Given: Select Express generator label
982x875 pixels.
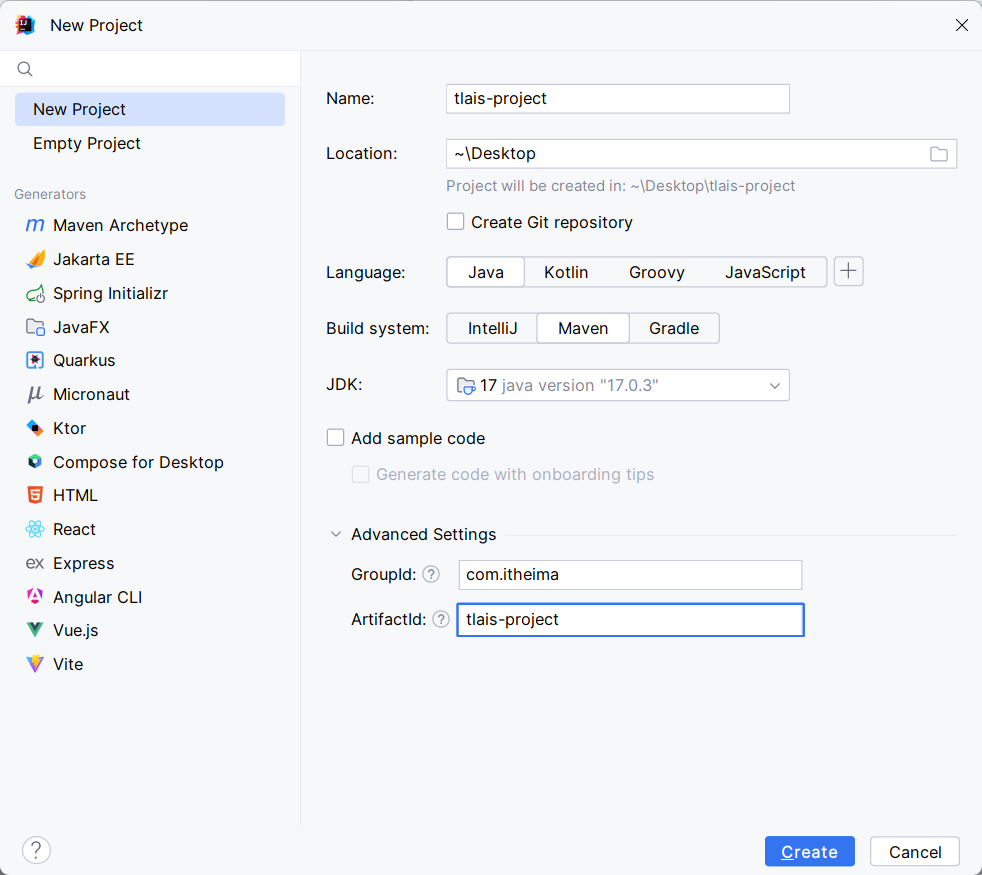Looking at the screenshot, I should pos(83,563).
